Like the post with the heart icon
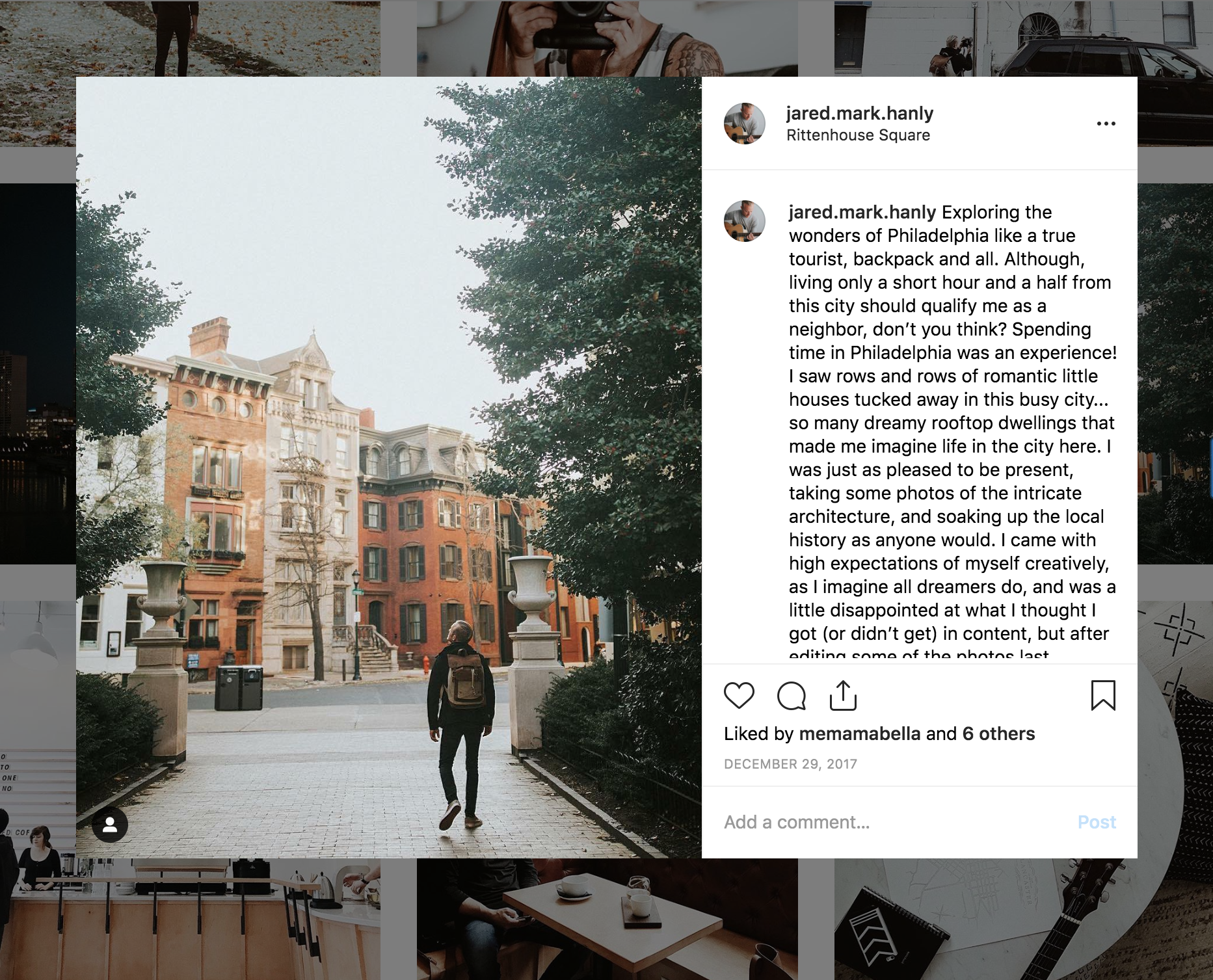1213x980 pixels. click(739, 696)
